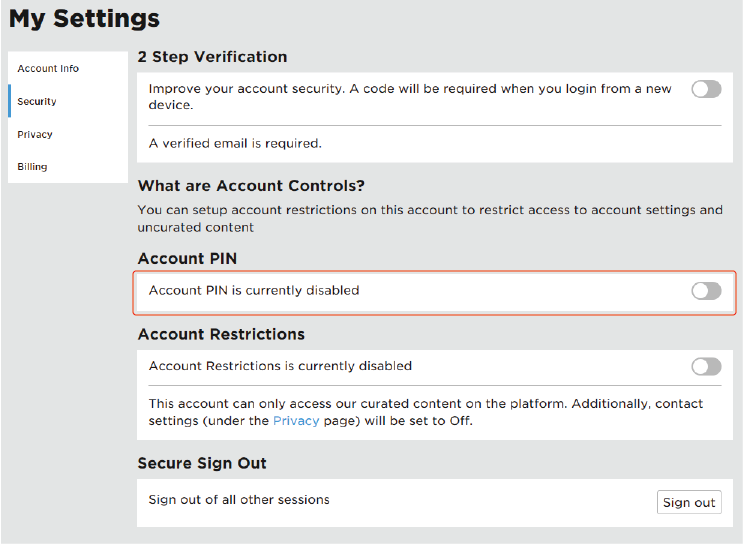Enable the 2 Step Verification toggle
This screenshot has width=743, height=545.
(706, 90)
